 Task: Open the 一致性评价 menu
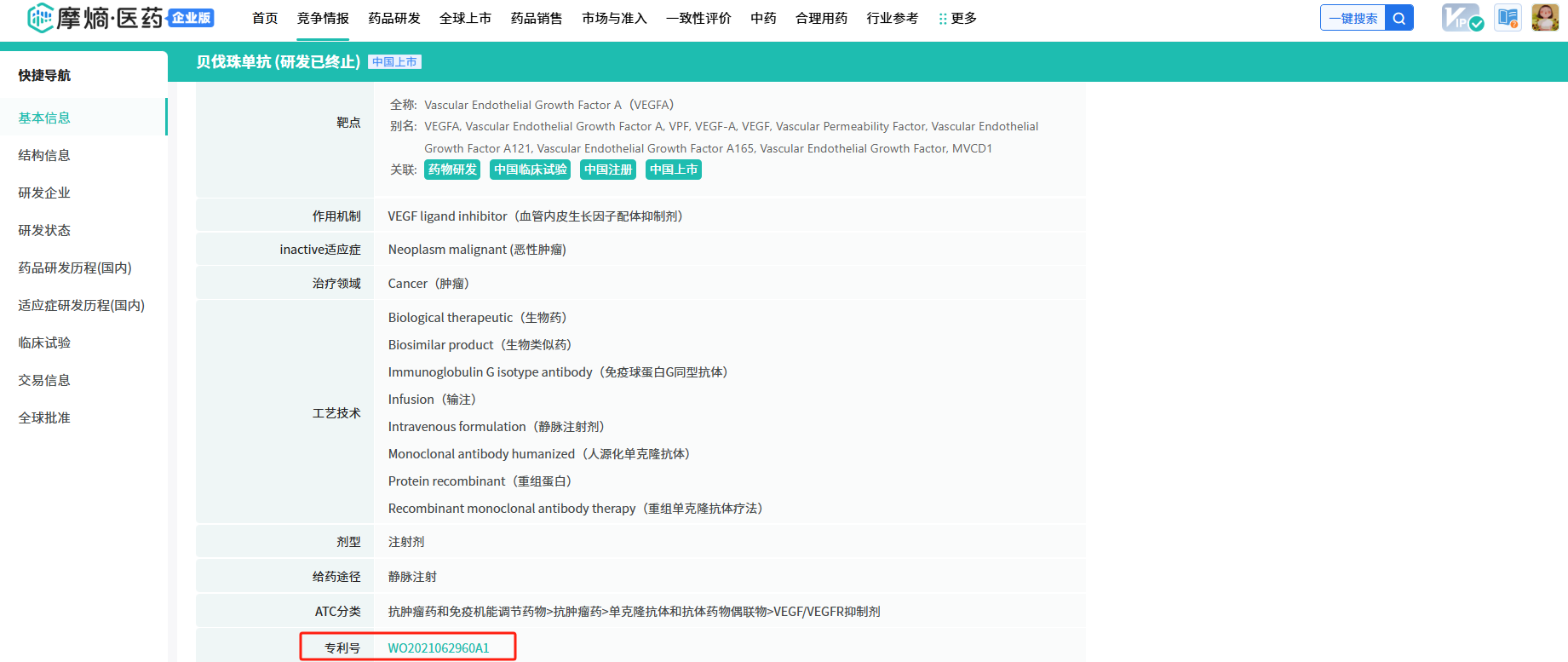point(698,18)
